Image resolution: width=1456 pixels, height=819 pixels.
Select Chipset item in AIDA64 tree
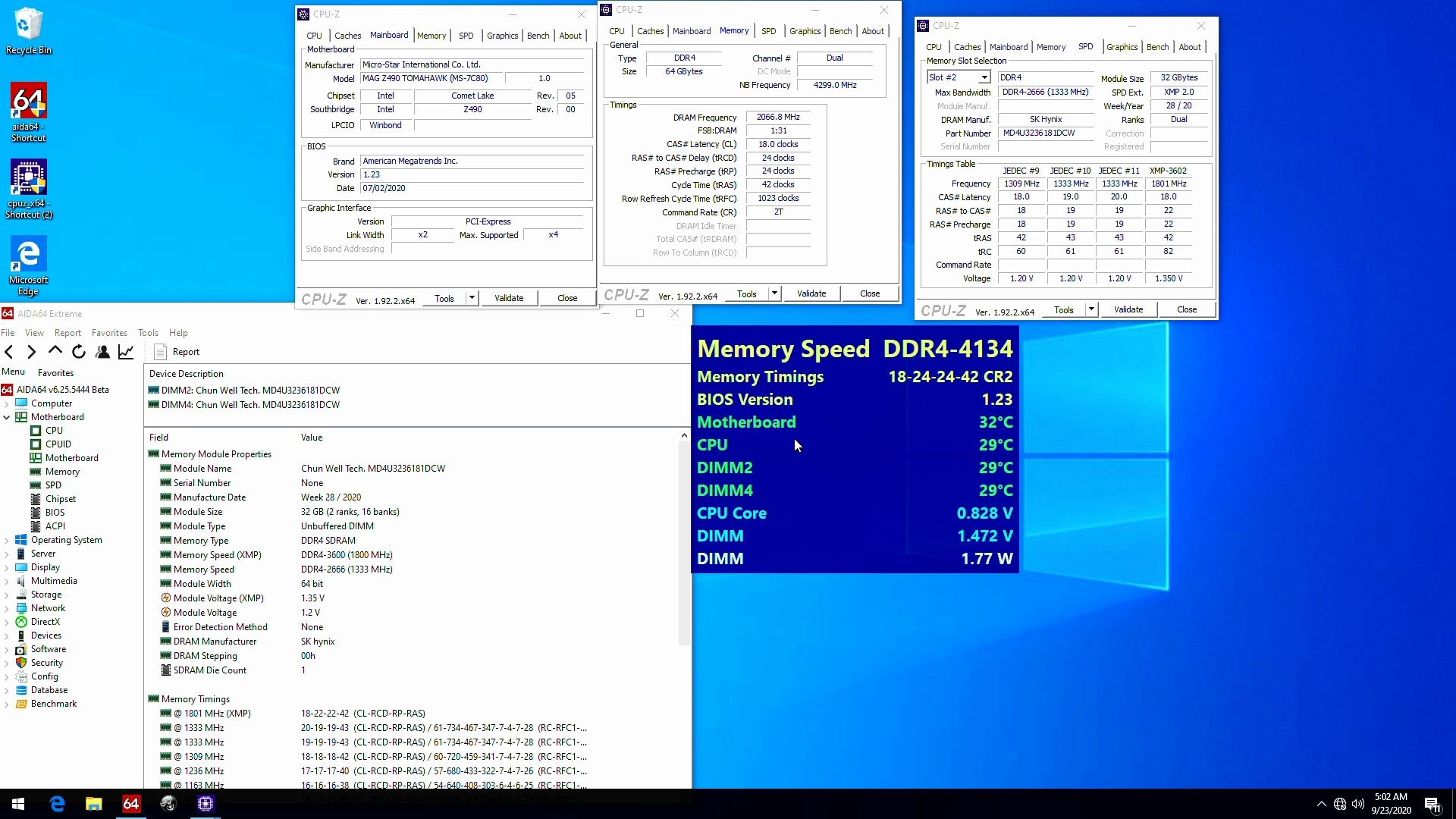(x=60, y=499)
